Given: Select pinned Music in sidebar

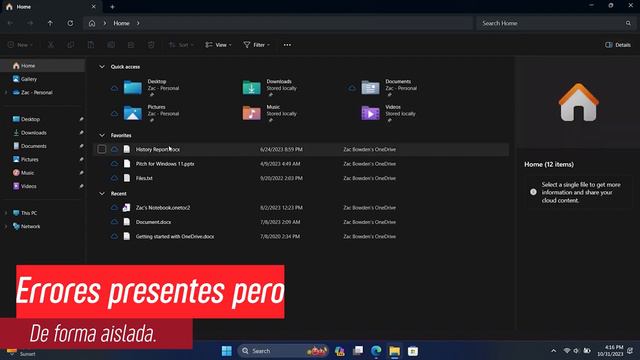Looking at the screenshot, I should click(x=42, y=173).
